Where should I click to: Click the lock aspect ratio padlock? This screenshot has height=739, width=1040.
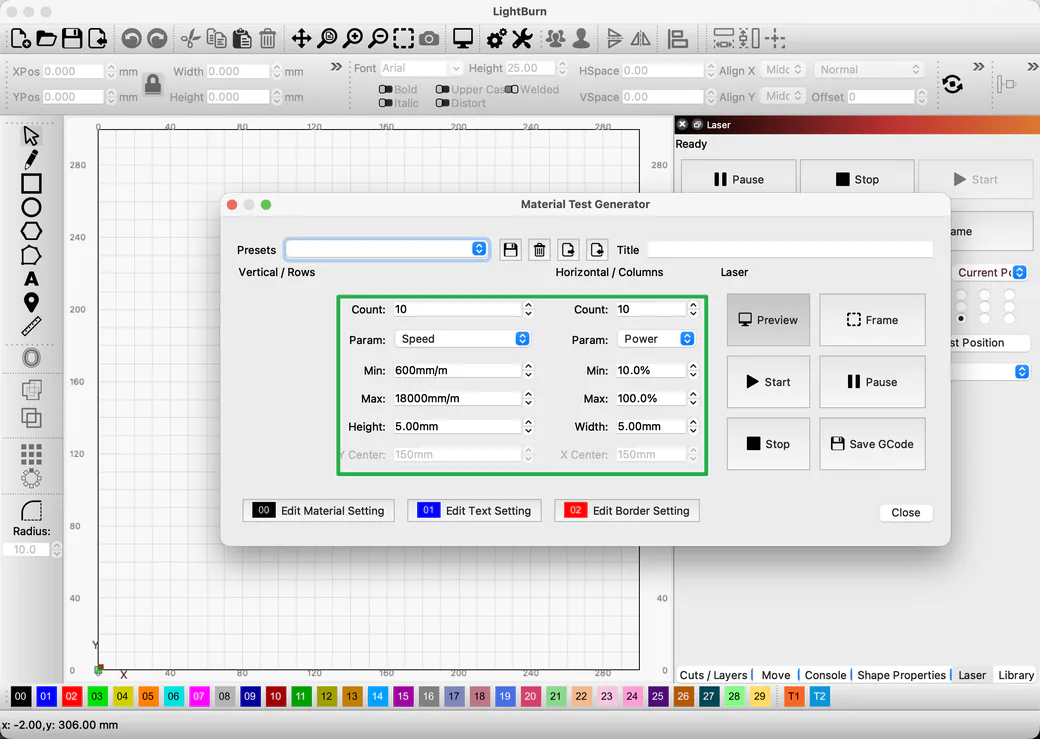153,84
